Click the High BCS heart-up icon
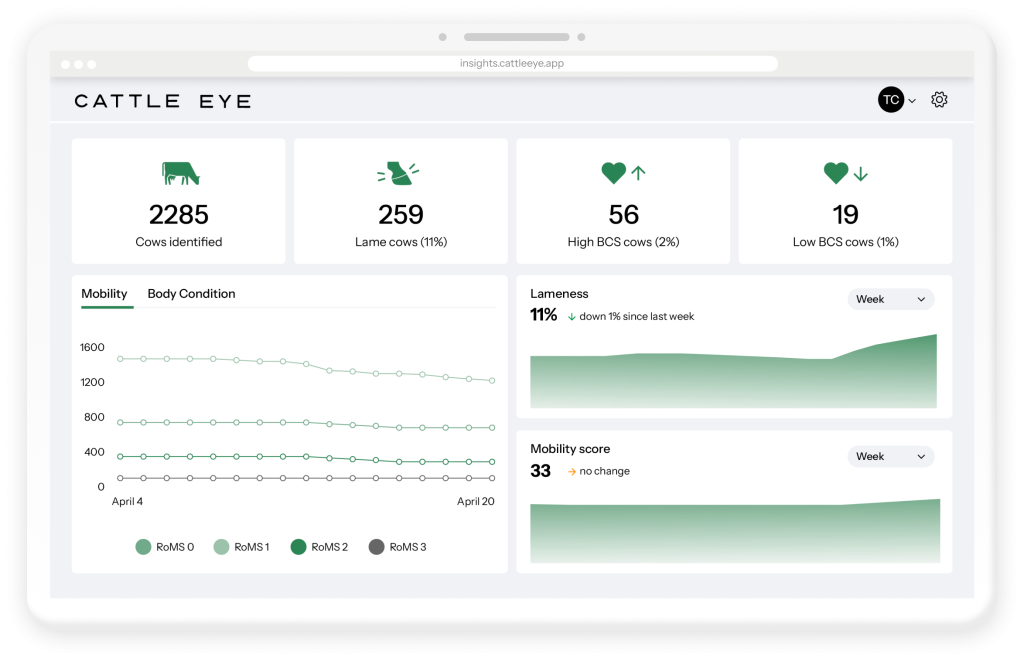1024x661 pixels. pyautogui.click(x=623, y=173)
